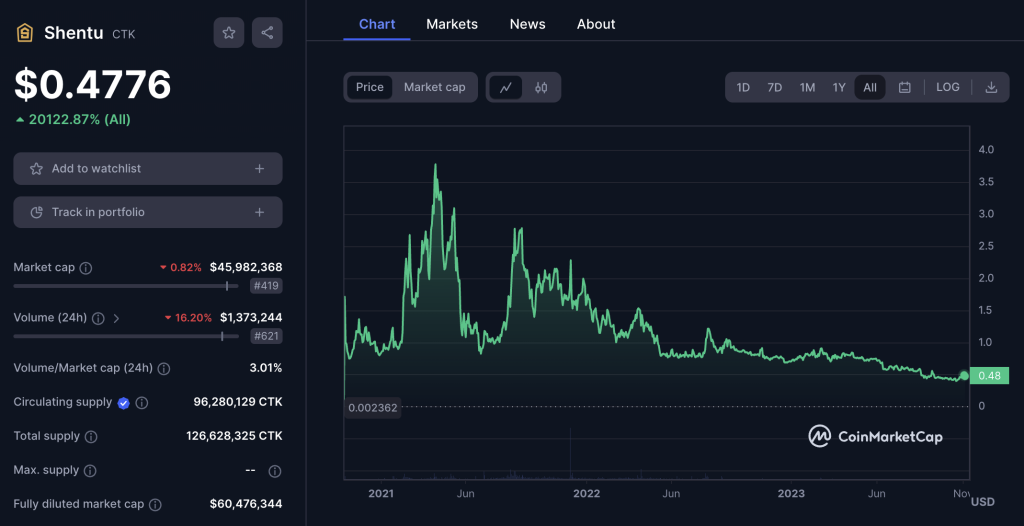The image size is (1024, 526).
Task: Add Shentu to watchlist
Action: coord(148,169)
